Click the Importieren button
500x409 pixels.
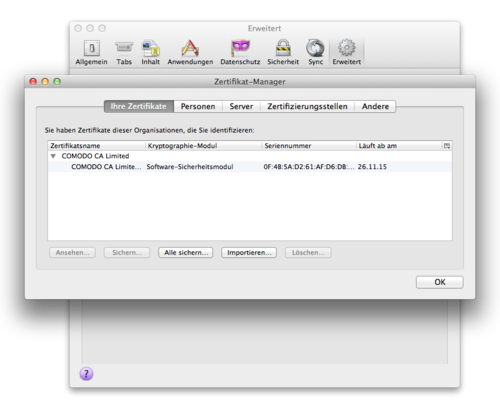249,253
